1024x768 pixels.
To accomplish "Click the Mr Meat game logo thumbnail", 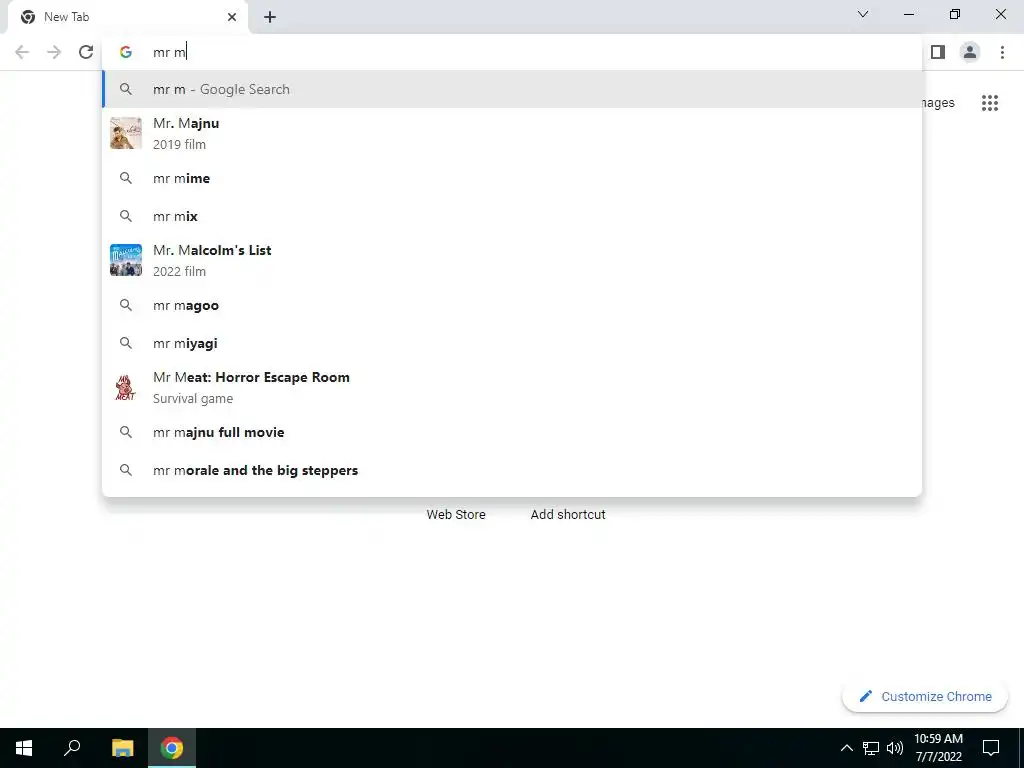I will pos(126,387).
